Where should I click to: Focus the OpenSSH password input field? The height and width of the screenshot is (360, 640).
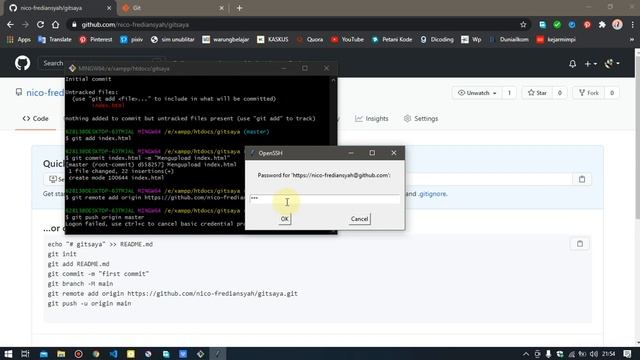click(325, 198)
